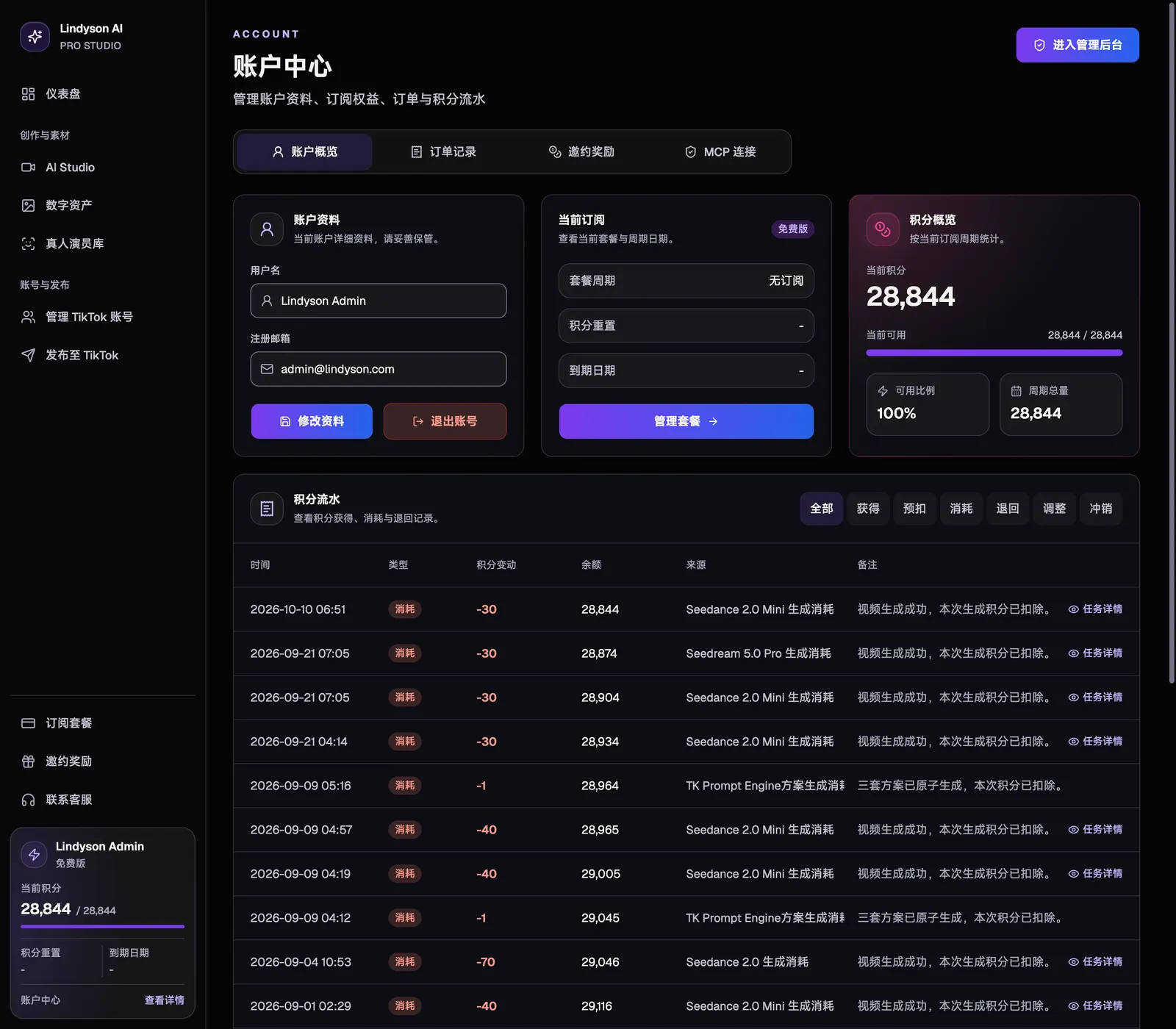Switch to 订单记录 tab
Screen dimensions: 1176x1029
[x=442, y=152]
